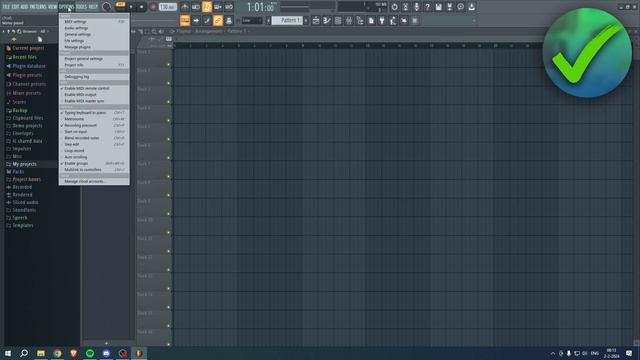Open the FILE menu

[x=6, y=7]
